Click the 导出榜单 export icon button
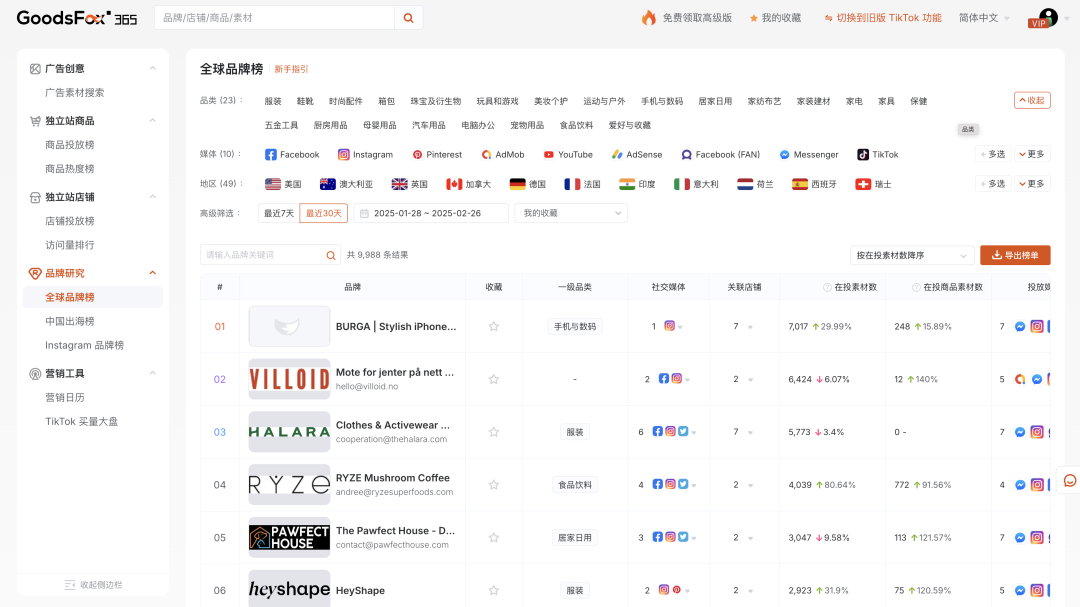1080x607 pixels. [1013, 255]
